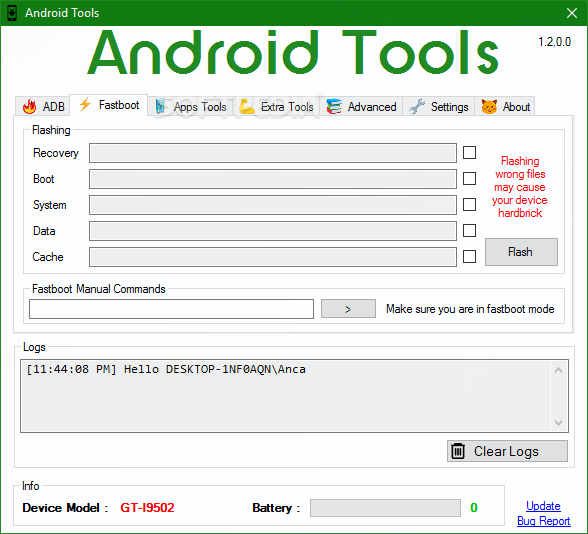Click the battery value 0
This screenshot has height=534, width=588.
(x=474, y=508)
